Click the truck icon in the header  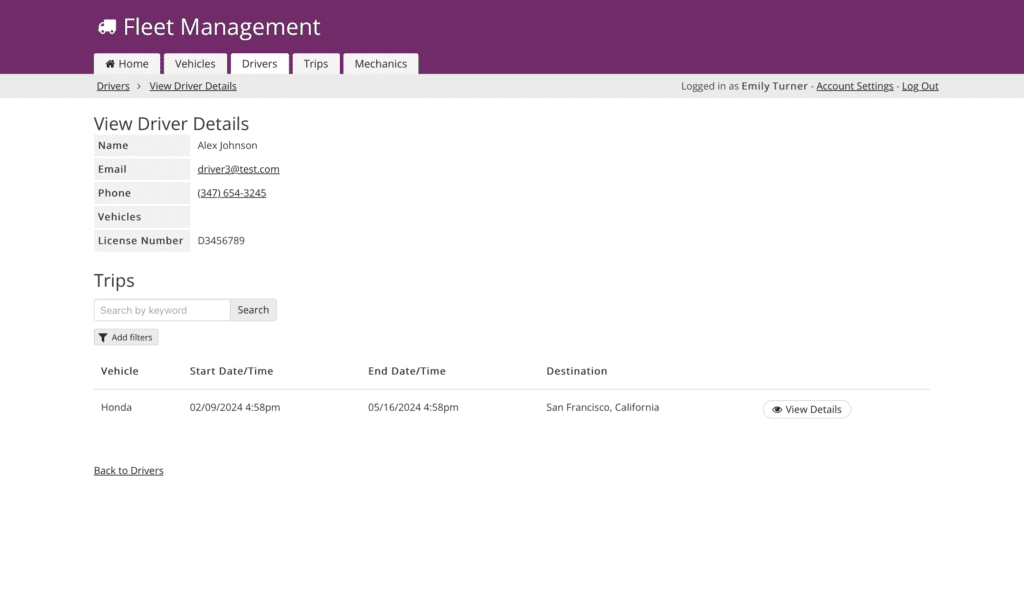coord(107,27)
